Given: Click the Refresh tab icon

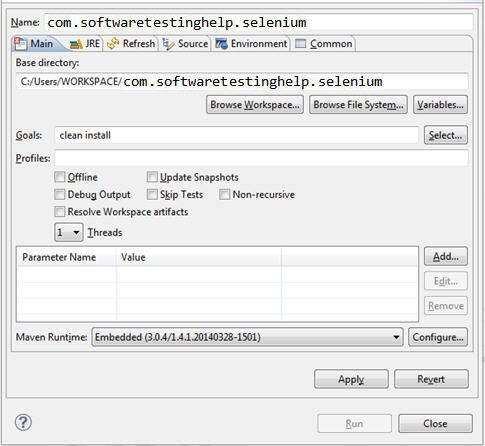Looking at the screenshot, I should point(113,44).
